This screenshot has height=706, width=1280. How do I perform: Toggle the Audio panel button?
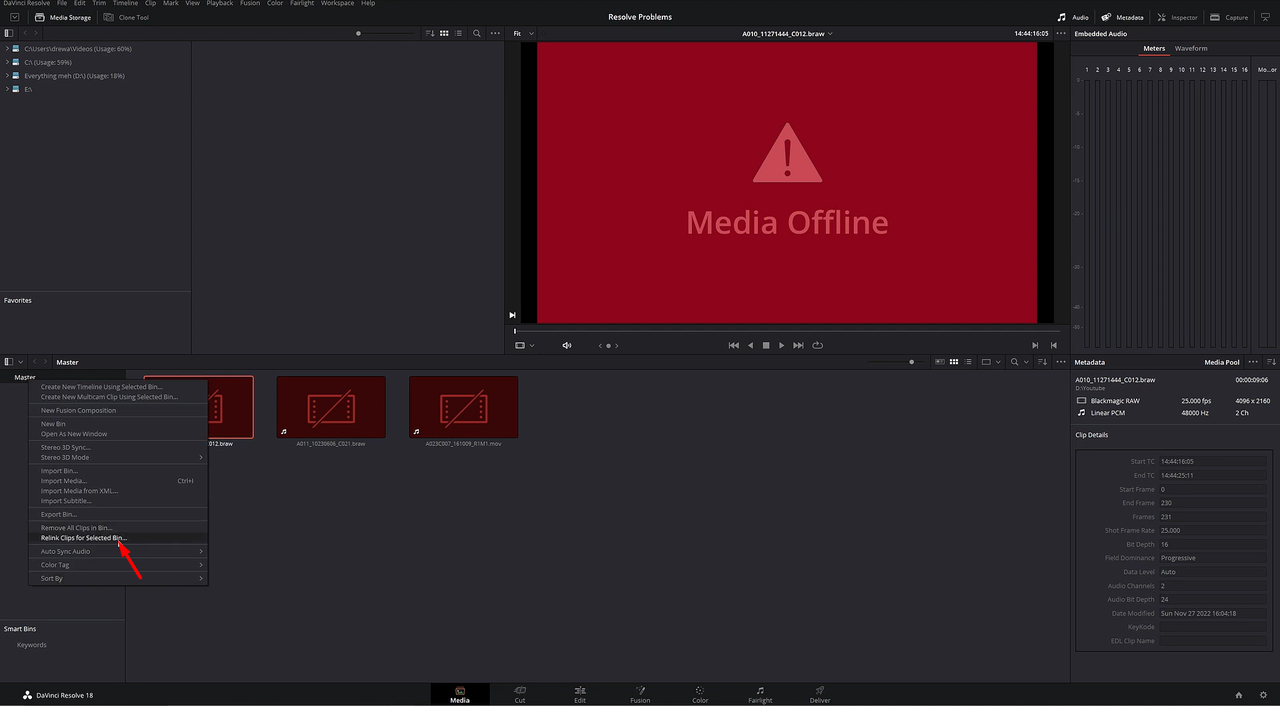click(1073, 17)
